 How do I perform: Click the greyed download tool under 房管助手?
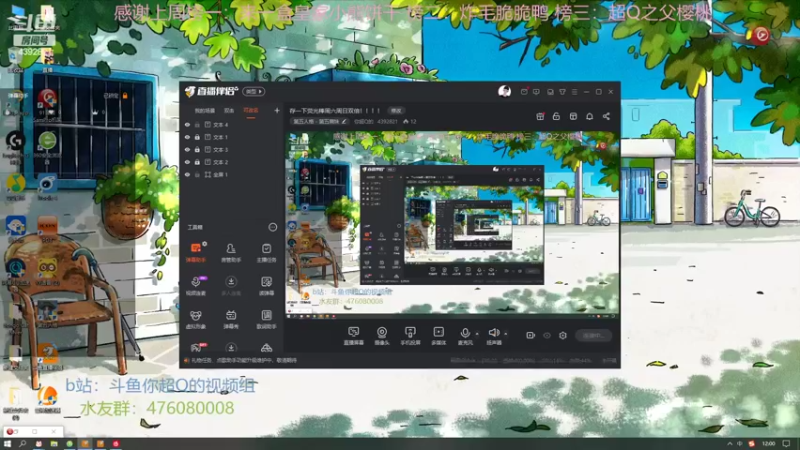click(231, 286)
